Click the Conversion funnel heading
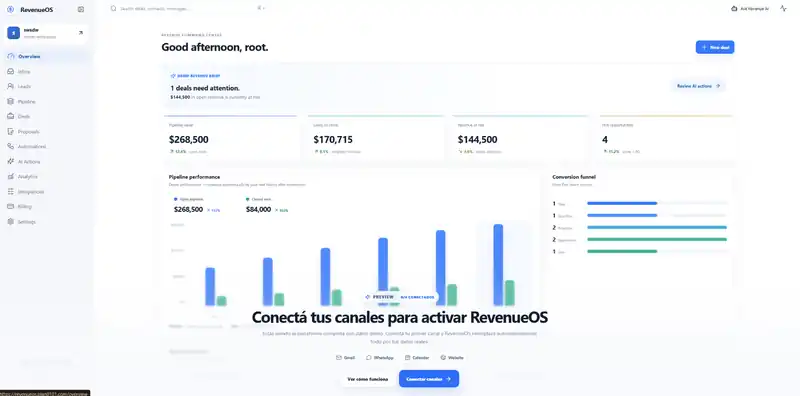 click(574, 177)
